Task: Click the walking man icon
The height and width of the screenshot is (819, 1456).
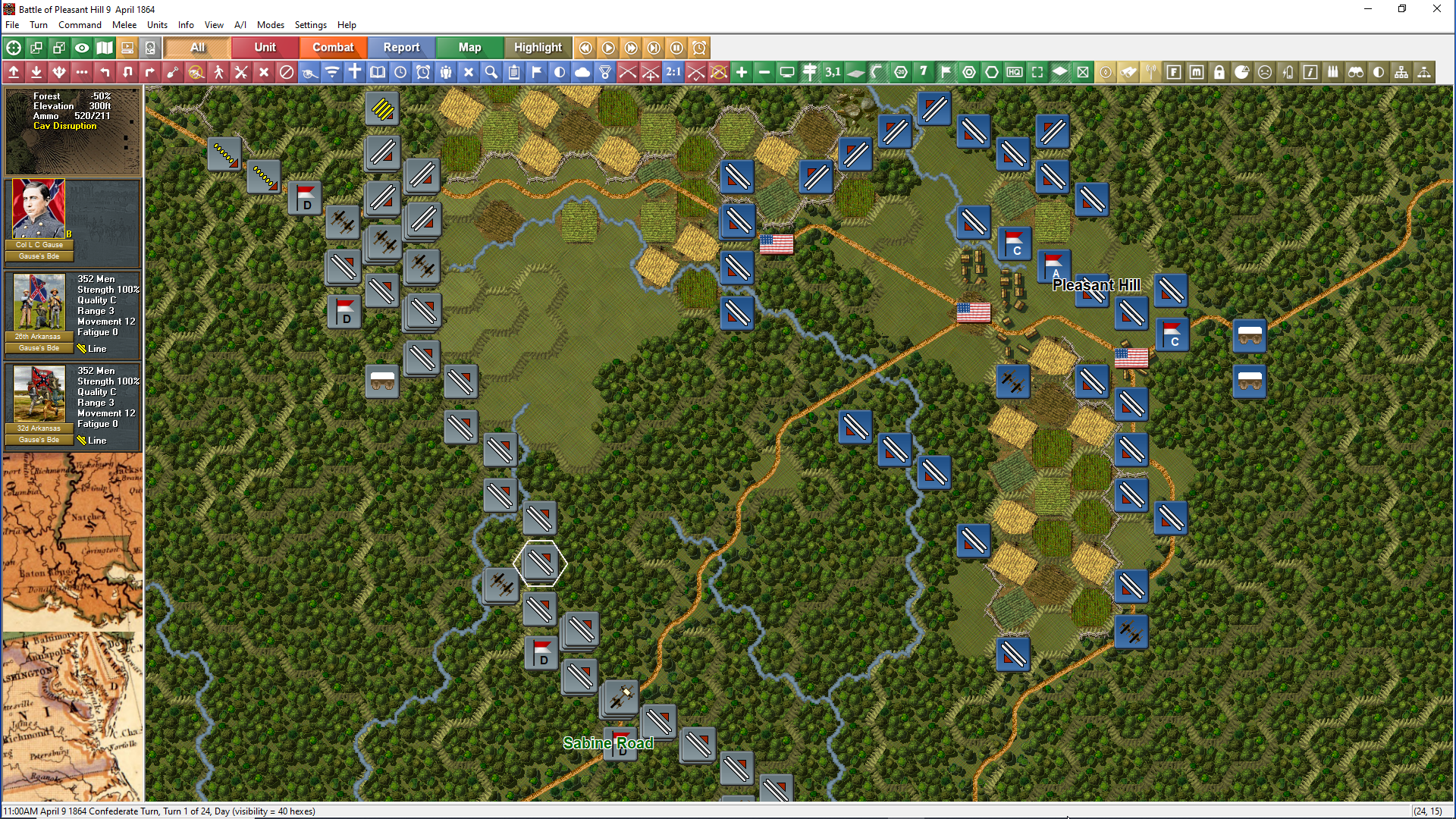Action: pyautogui.click(x=218, y=72)
